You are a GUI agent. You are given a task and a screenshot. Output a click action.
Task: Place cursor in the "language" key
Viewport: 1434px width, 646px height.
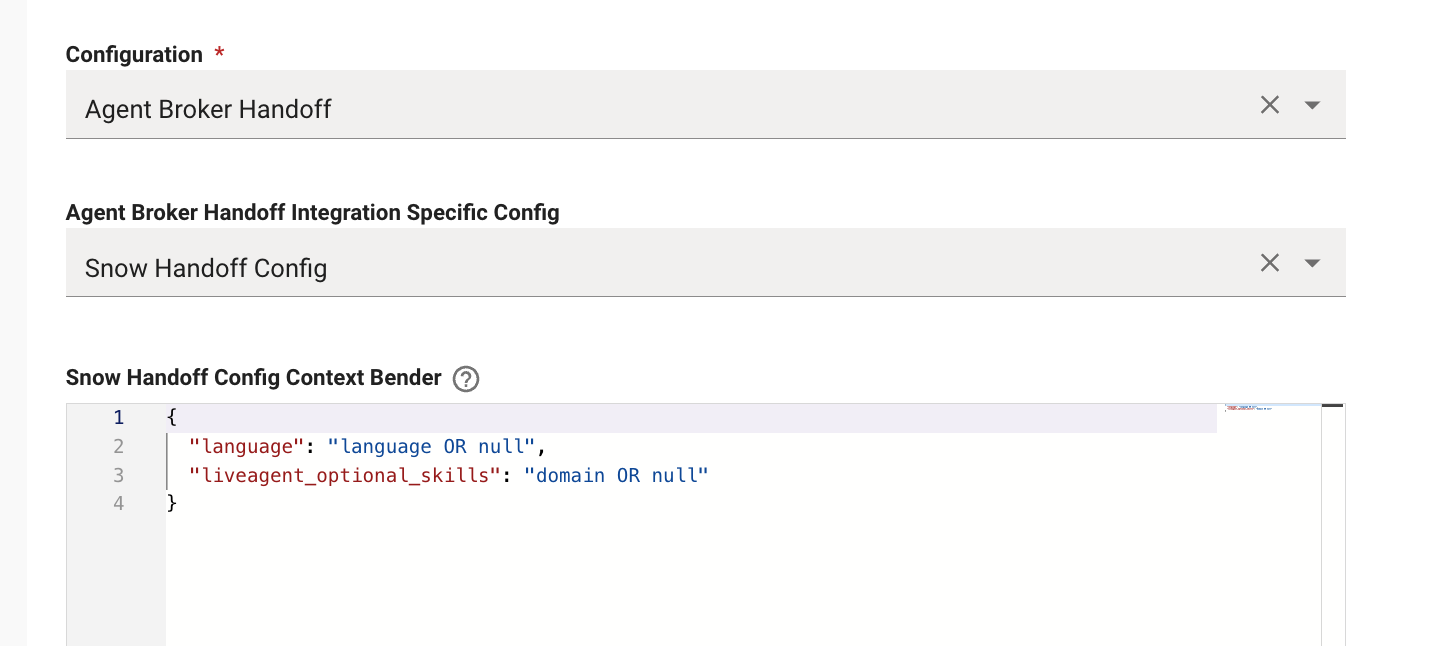(245, 446)
